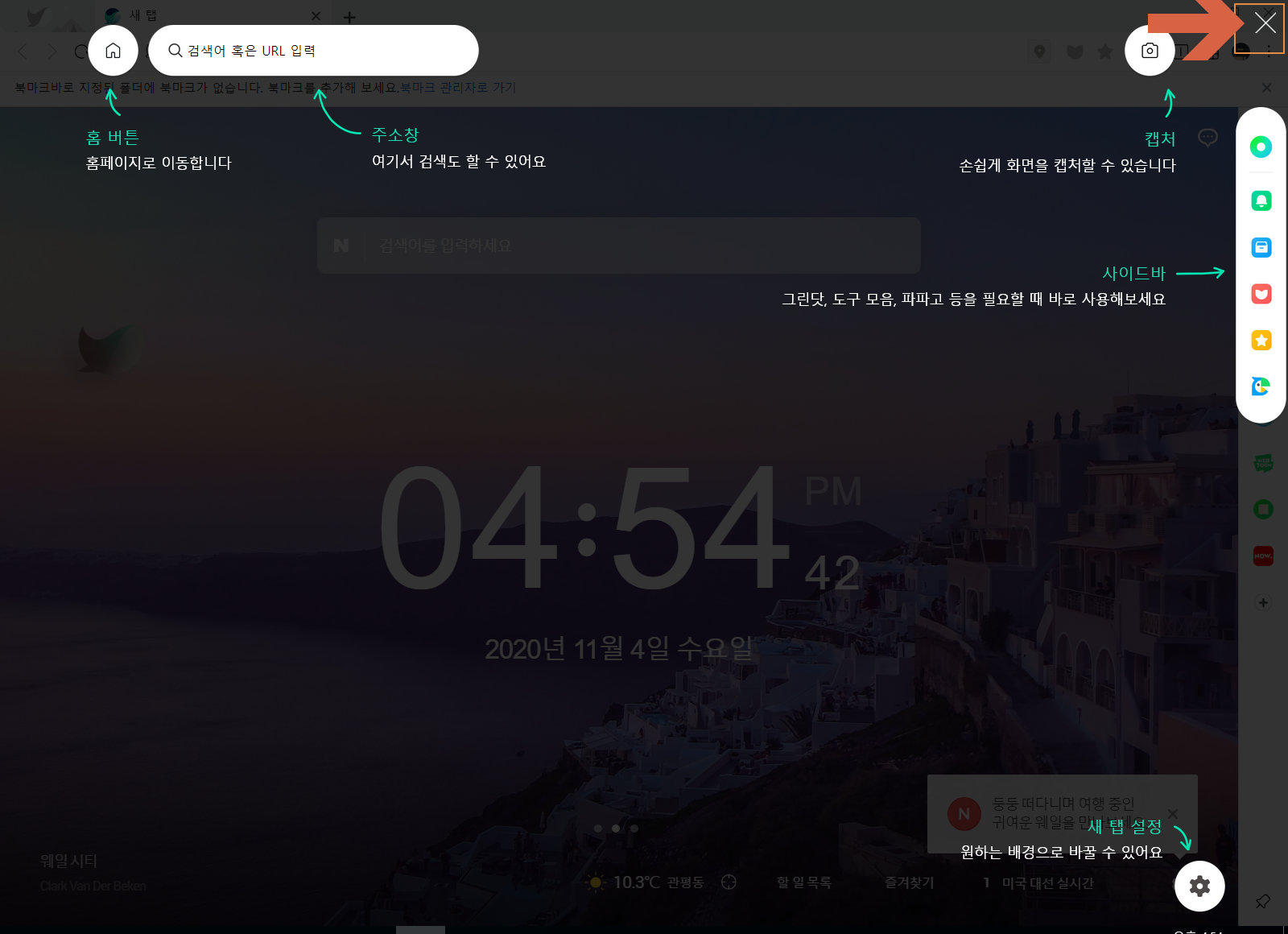Open the yellow star bookmarks sidebar icon
This screenshot has width=1288, height=934.
click(x=1261, y=341)
